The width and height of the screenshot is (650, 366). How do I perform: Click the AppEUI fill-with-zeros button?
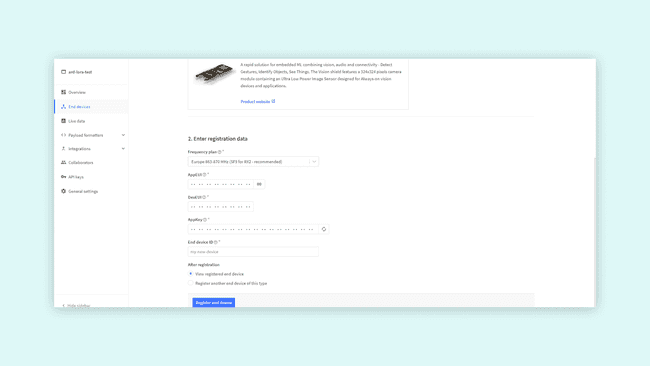click(259, 184)
